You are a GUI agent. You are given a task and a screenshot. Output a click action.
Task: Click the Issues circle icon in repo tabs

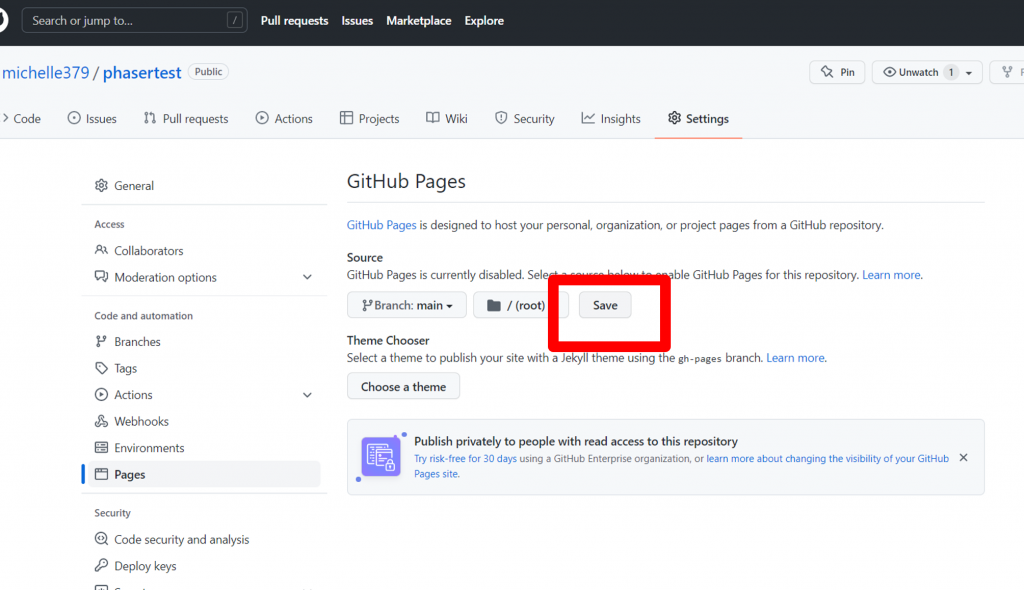click(x=74, y=118)
